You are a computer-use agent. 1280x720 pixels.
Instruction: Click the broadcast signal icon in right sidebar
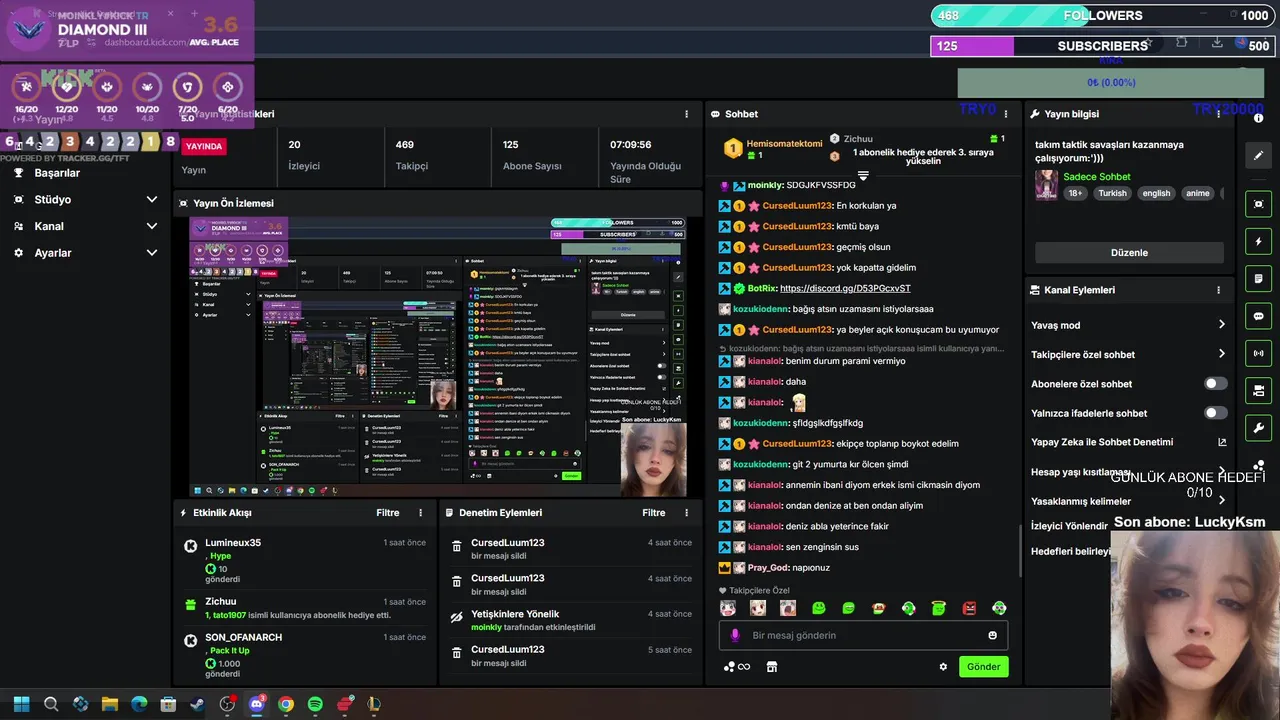[x=1258, y=353]
